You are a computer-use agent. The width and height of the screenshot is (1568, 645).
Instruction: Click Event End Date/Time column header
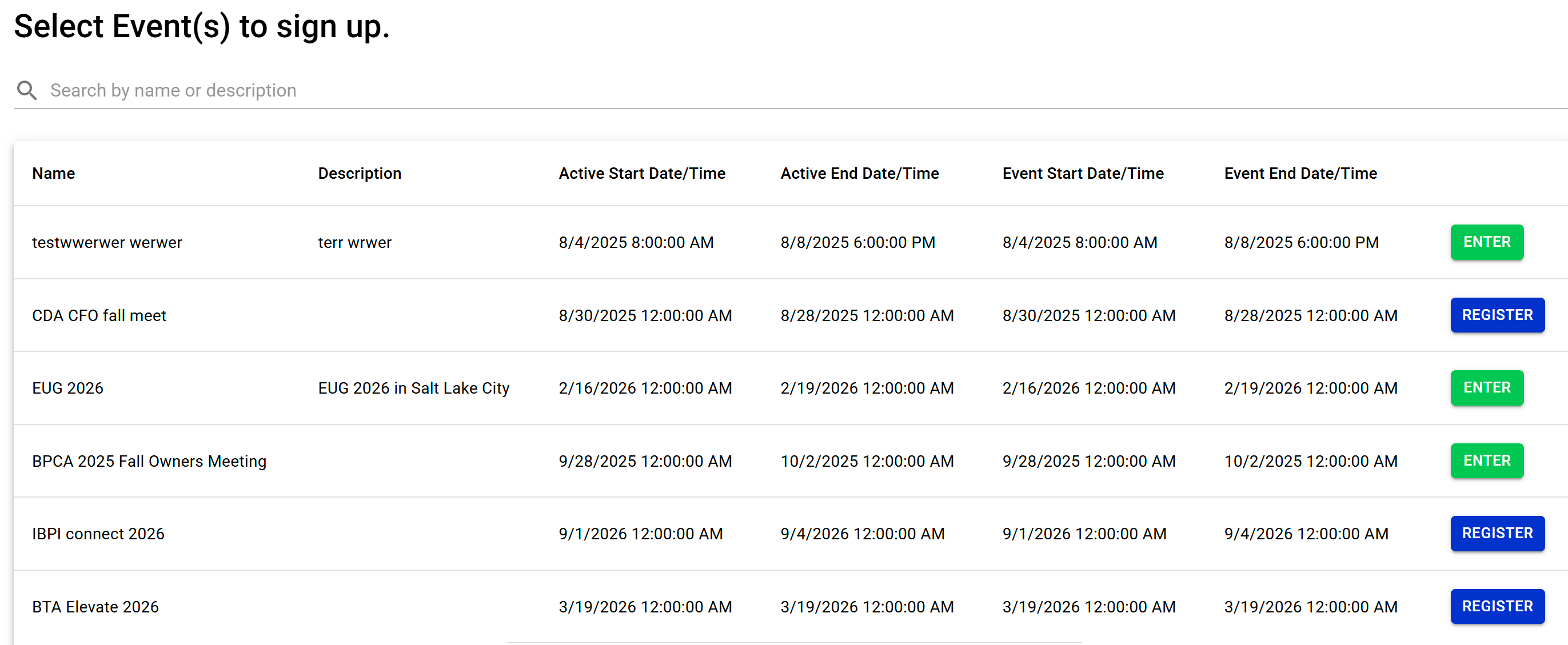(x=1299, y=174)
